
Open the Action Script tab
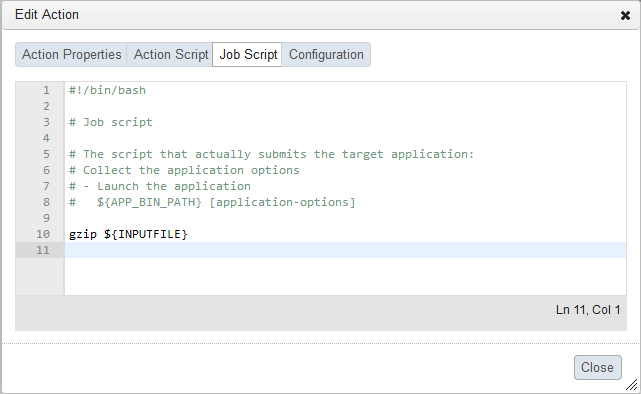coord(171,54)
